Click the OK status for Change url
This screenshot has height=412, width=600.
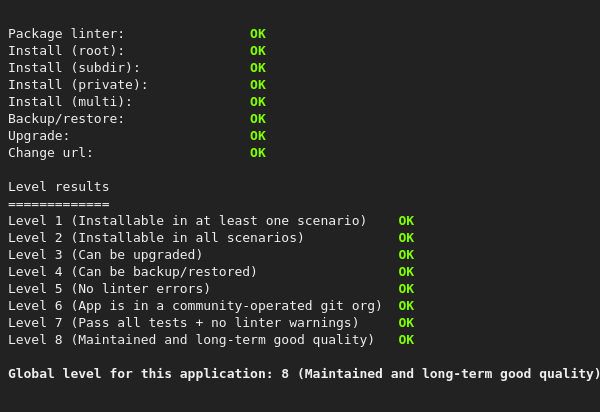[258, 153]
